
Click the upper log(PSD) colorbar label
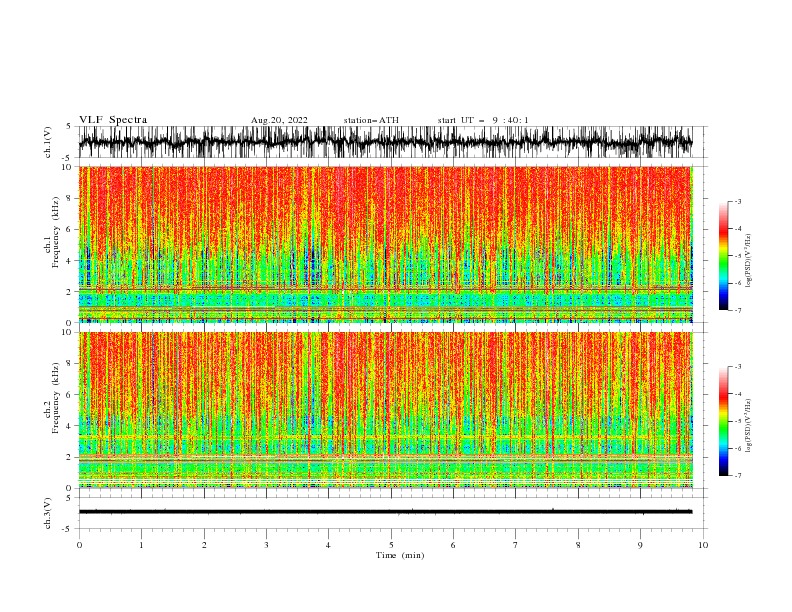[x=748, y=261]
